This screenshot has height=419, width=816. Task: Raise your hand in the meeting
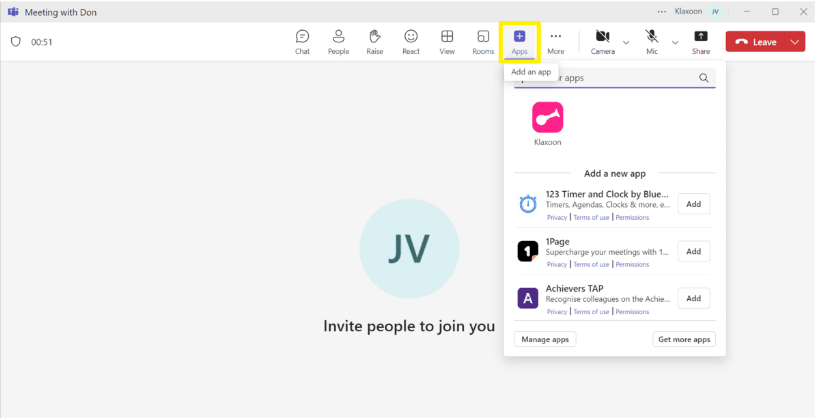(375, 41)
